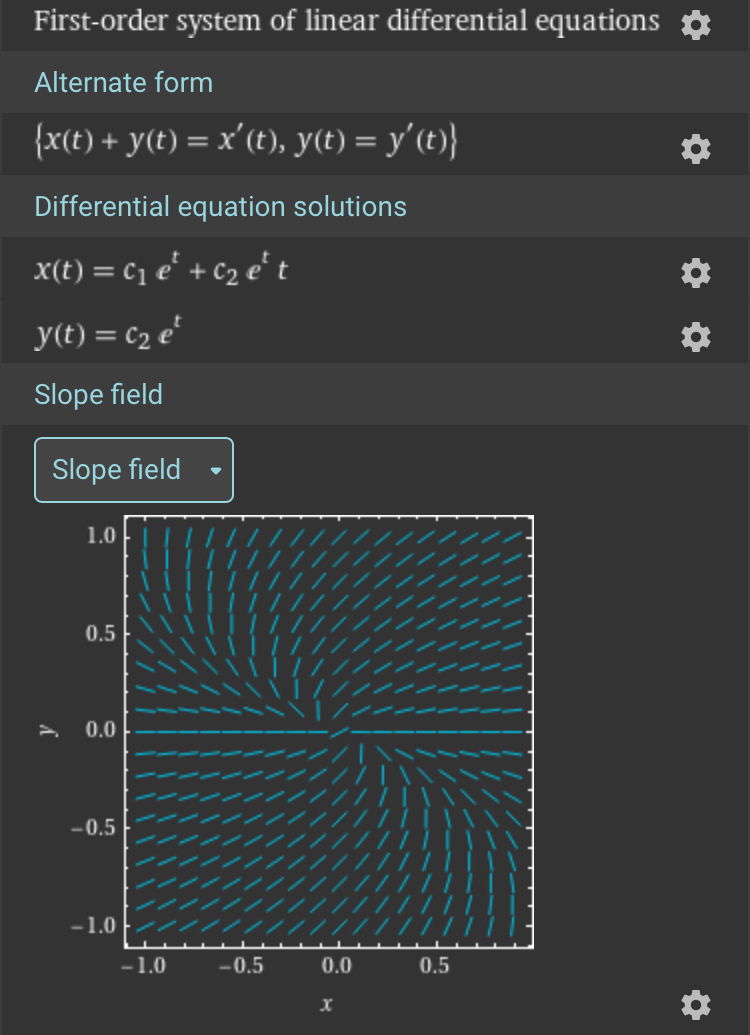
Task: Click gear icon beside the alternate form equation
Action: (695, 150)
